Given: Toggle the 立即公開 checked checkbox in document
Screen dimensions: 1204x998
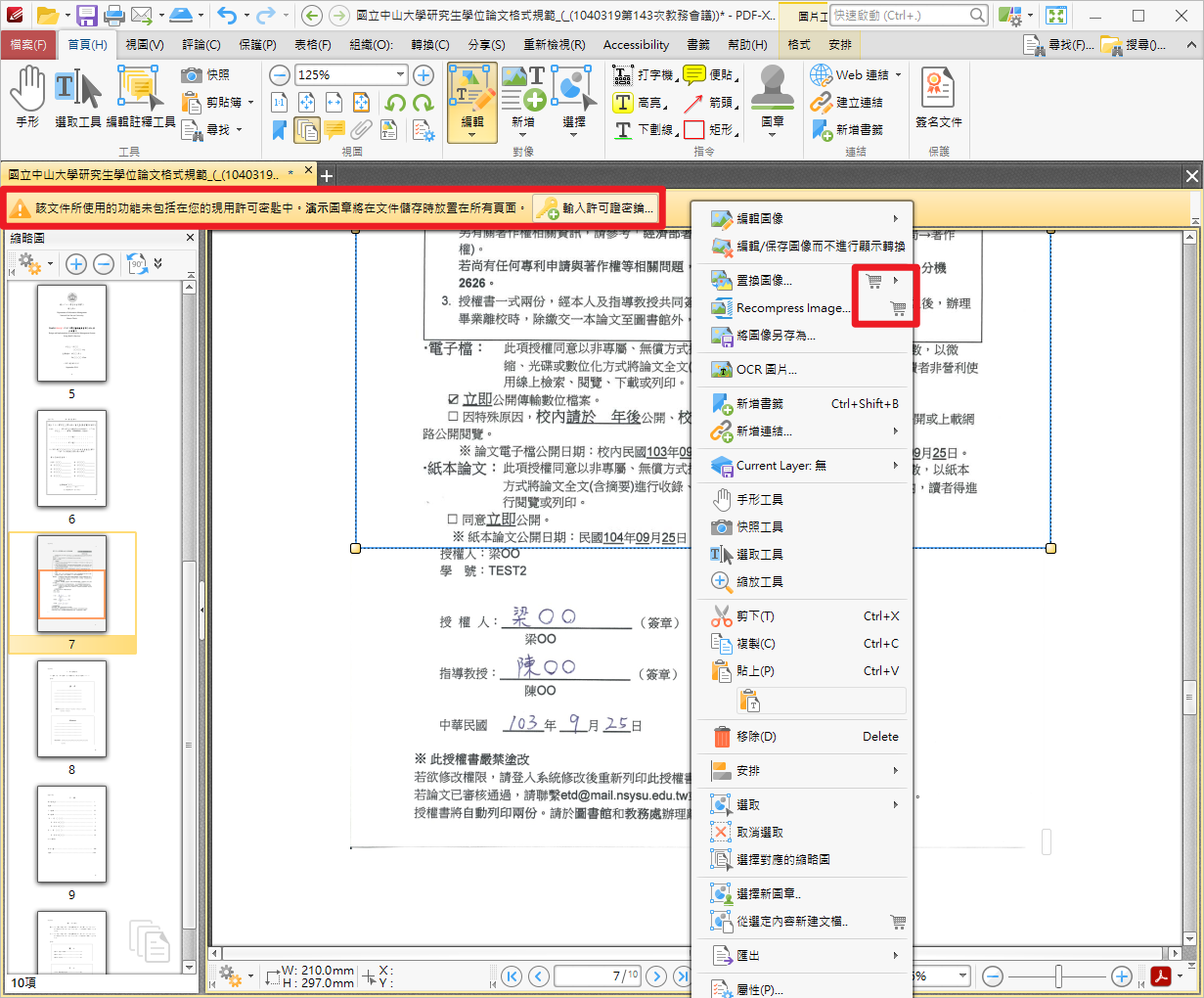Looking at the screenshot, I should click(x=453, y=399).
